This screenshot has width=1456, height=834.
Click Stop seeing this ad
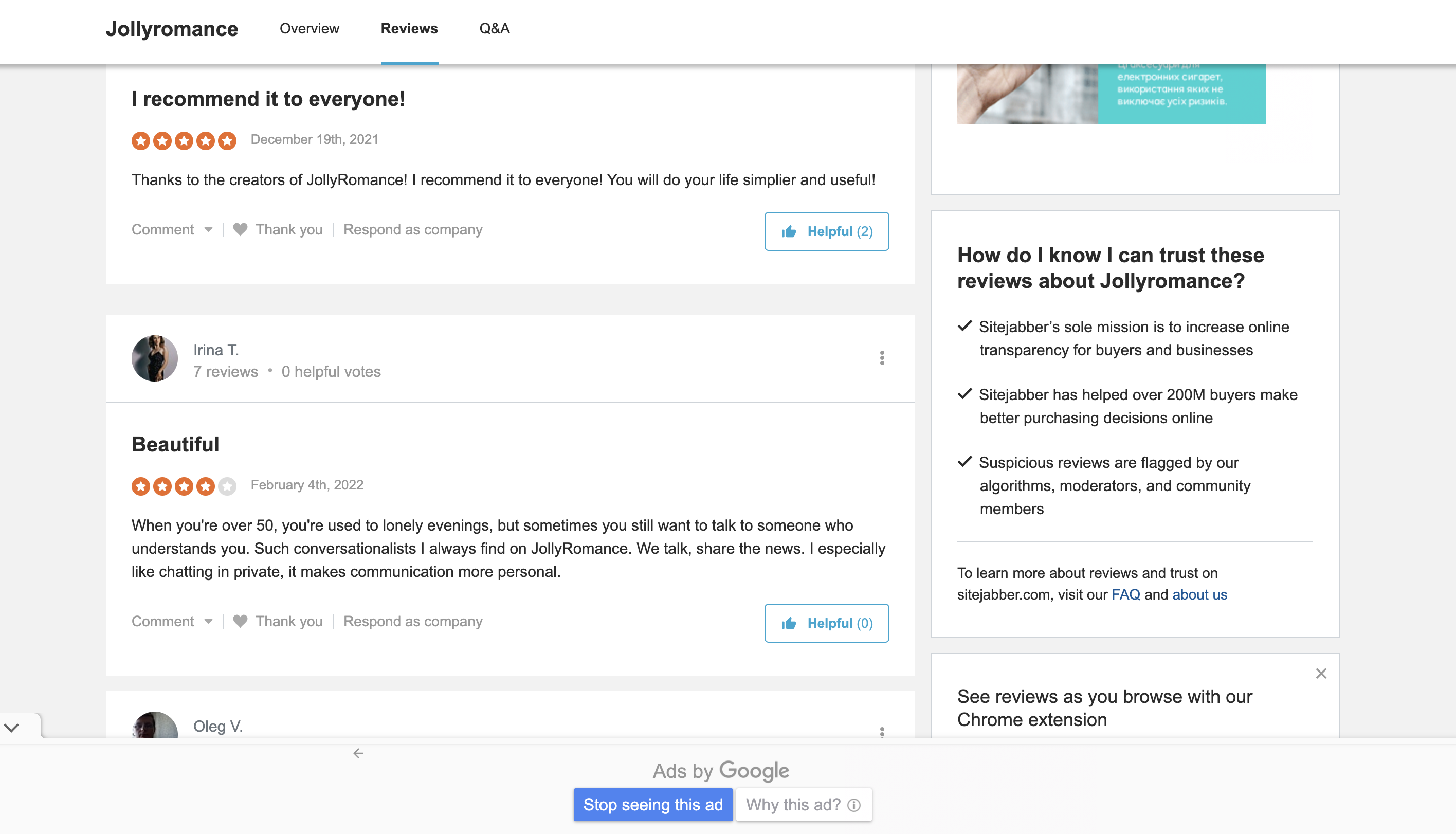653,804
